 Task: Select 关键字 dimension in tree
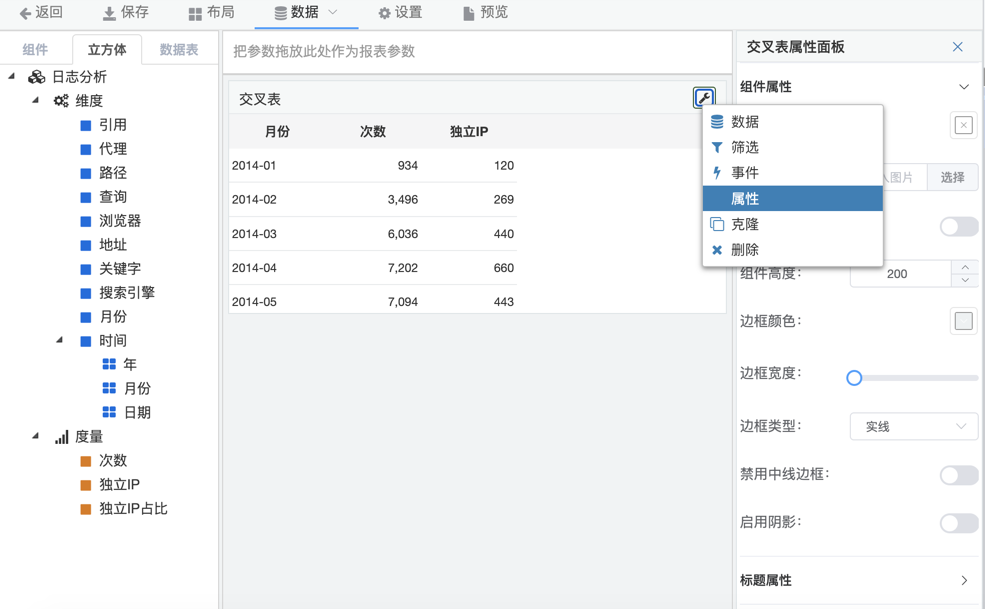(x=120, y=269)
